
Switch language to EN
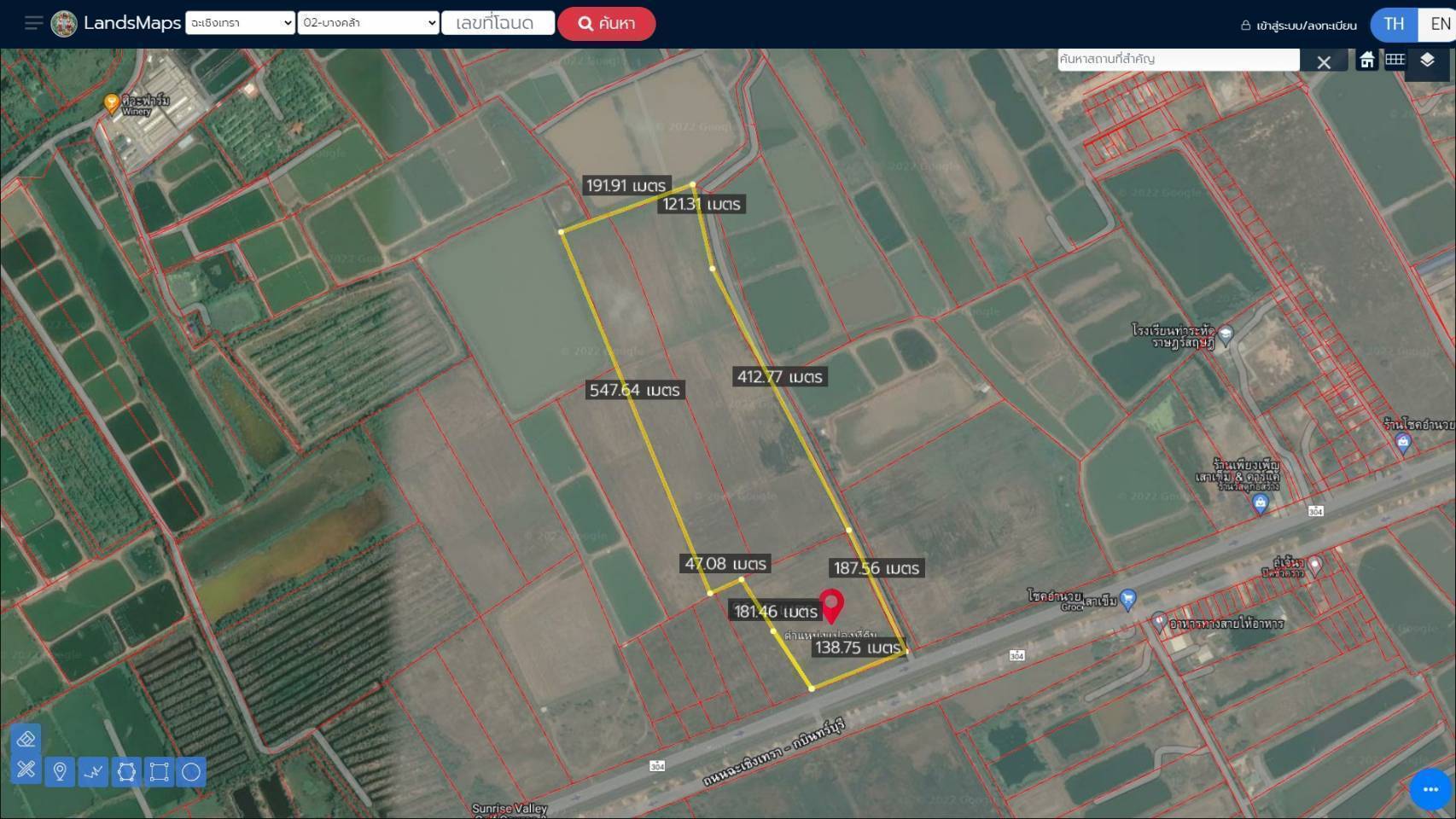click(1439, 24)
